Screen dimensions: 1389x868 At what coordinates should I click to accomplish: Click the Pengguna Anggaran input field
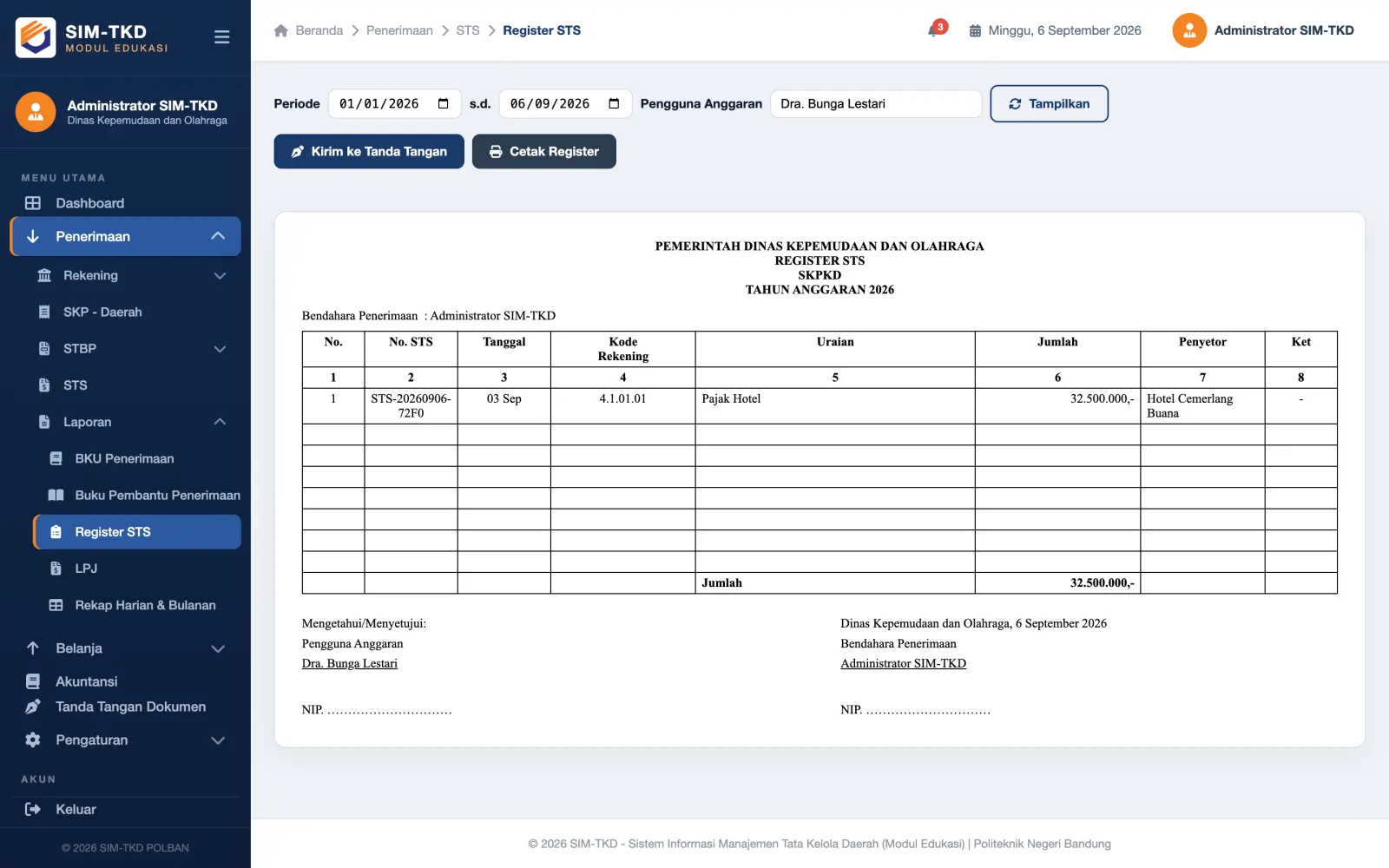coord(876,103)
